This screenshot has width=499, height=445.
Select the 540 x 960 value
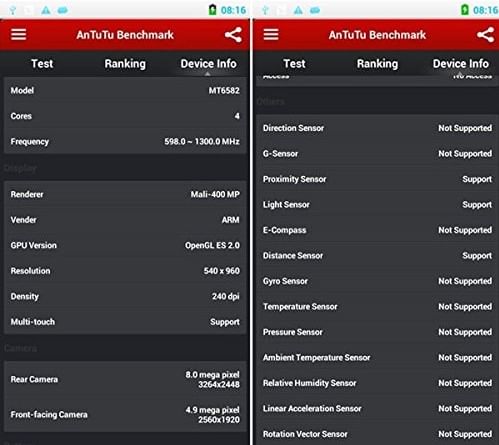(x=222, y=271)
